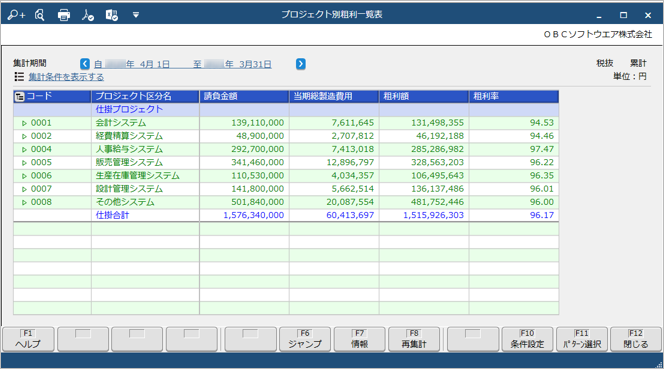Click the F10 条件設定 button
664x369 pixels.
pyautogui.click(x=527, y=339)
